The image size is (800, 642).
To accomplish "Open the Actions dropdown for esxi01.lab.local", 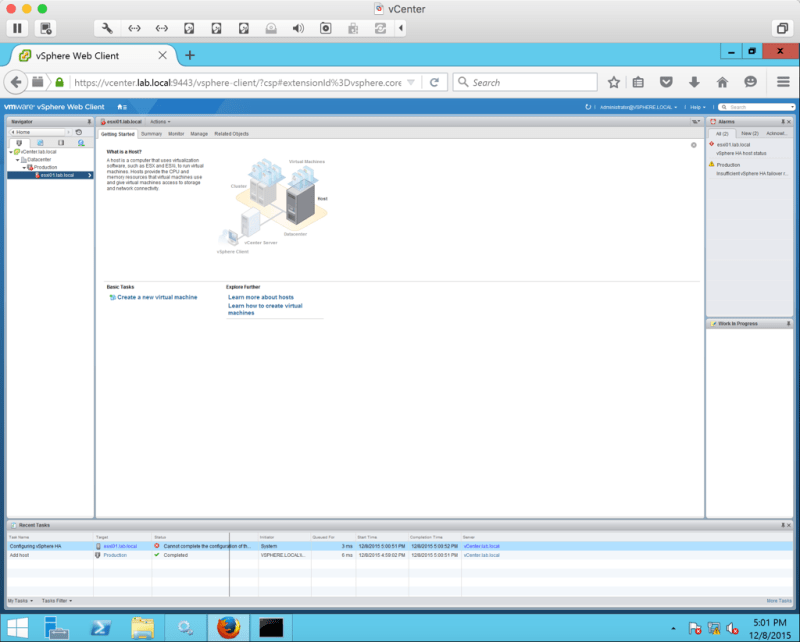I will [x=160, y=121].
